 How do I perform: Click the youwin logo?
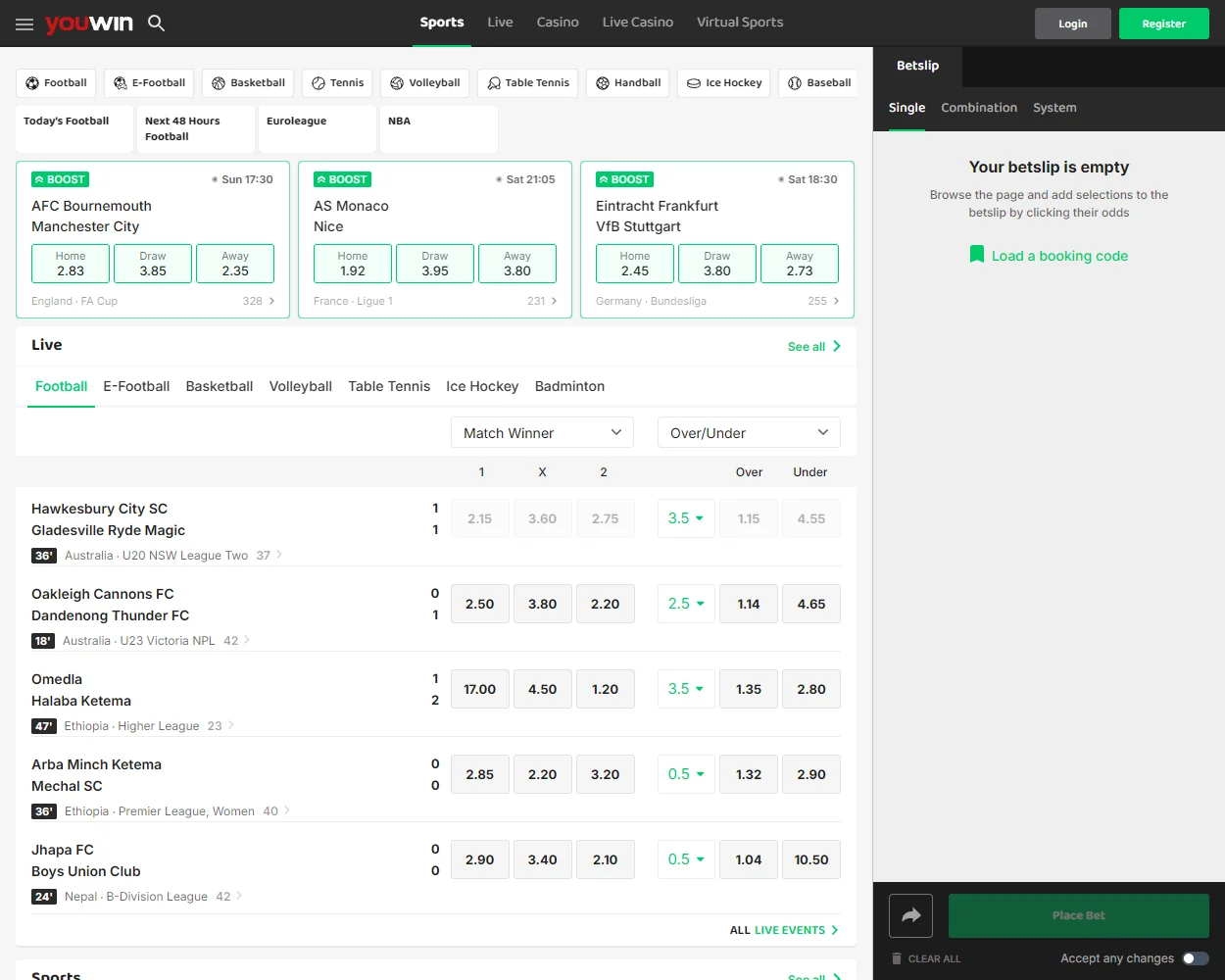(88, 24)
